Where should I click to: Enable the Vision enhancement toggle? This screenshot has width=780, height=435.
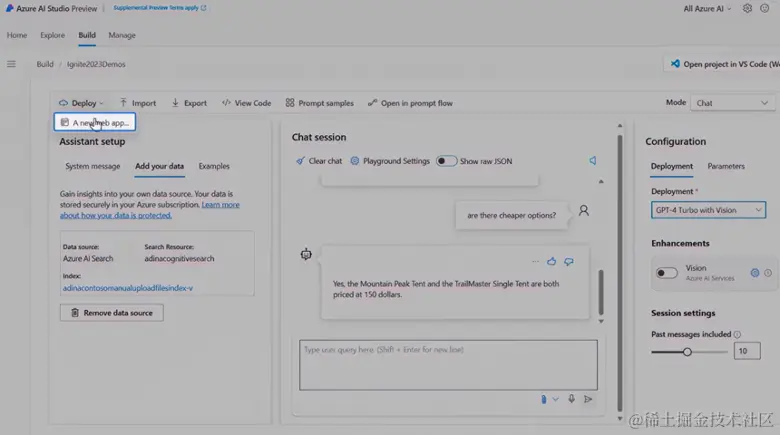(x=666, y=273)
